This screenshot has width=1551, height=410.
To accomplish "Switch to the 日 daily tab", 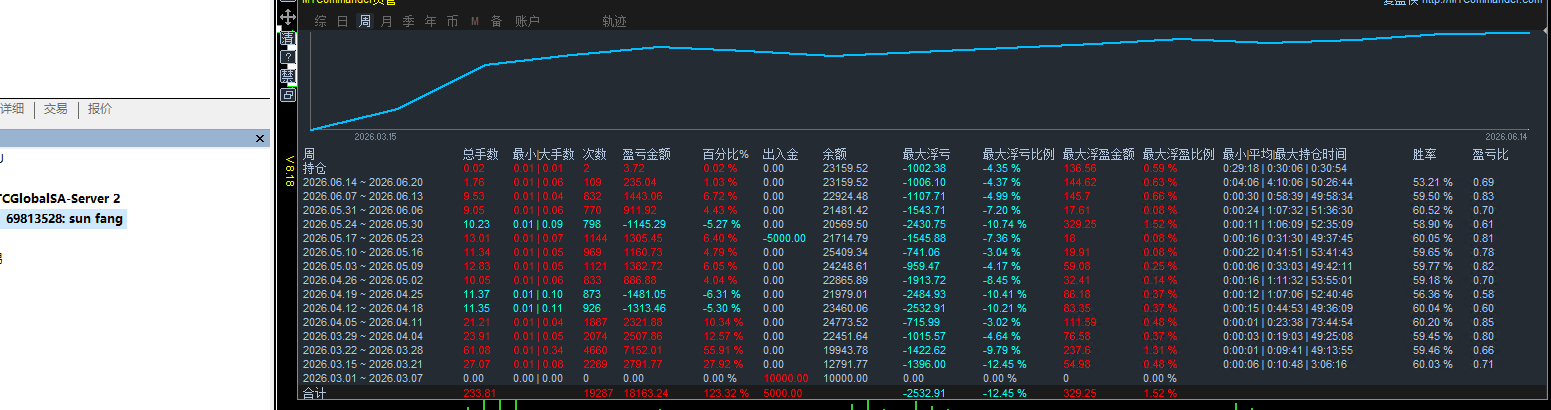I will pyautogui.click(x=342, y=21).
